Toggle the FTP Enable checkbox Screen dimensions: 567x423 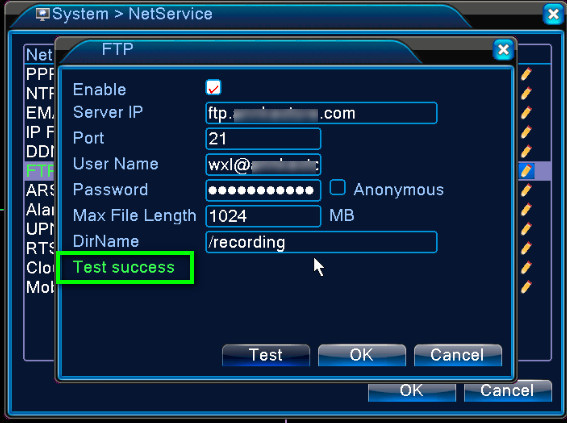point(213,87)
